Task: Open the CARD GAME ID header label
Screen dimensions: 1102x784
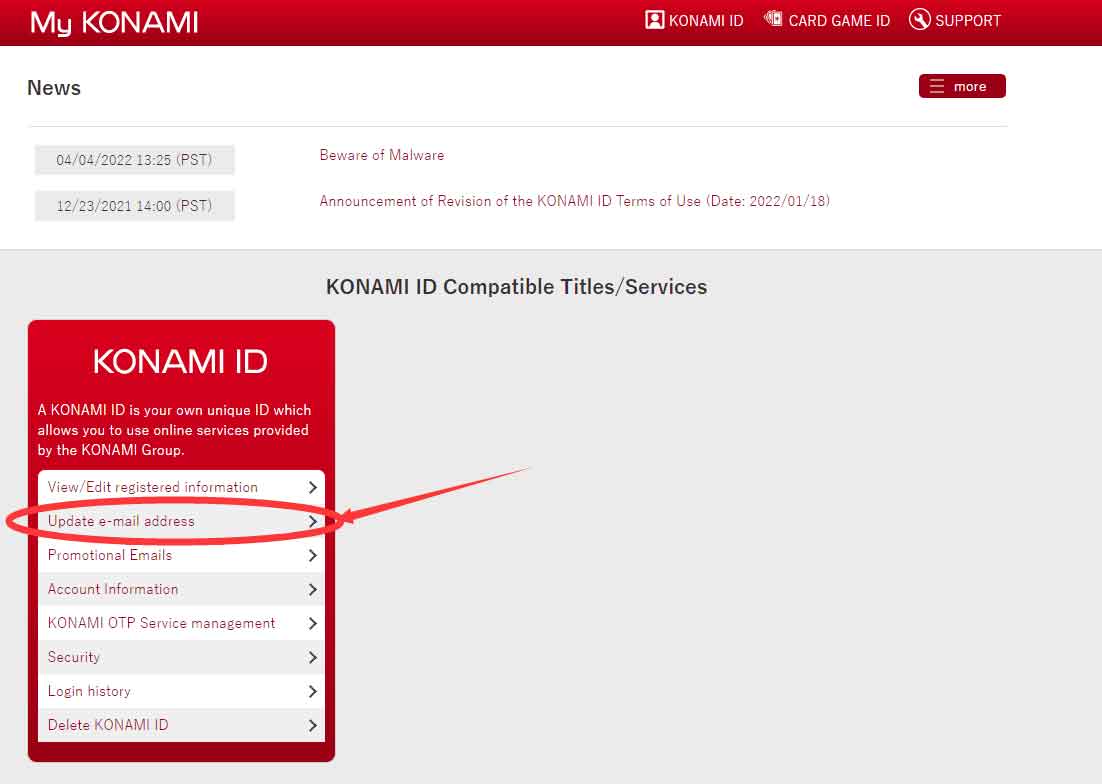Action: click(839, 21)
